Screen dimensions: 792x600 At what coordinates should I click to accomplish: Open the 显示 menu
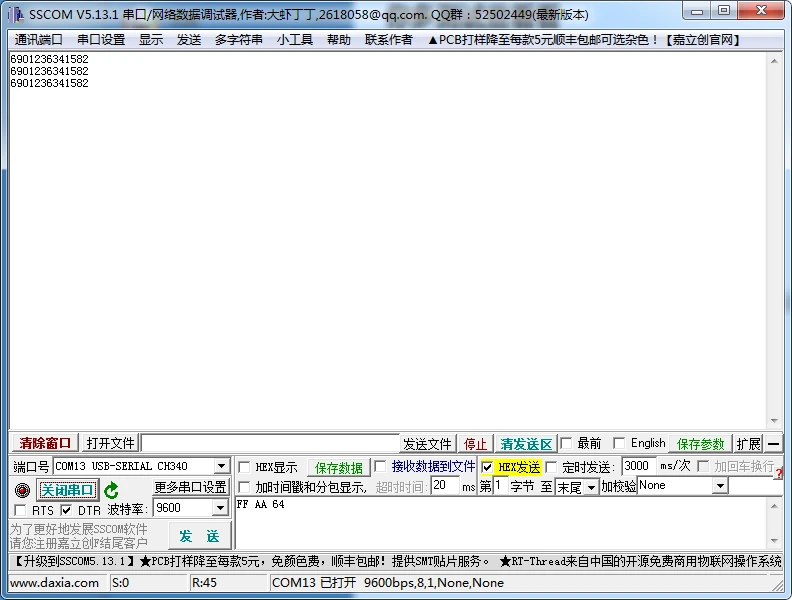(x=151, y=40)
